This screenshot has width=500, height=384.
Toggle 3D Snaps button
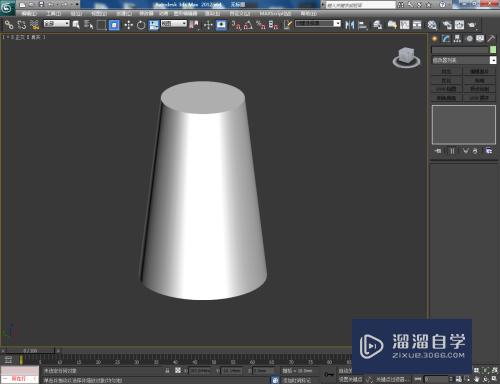coord(236,25)
